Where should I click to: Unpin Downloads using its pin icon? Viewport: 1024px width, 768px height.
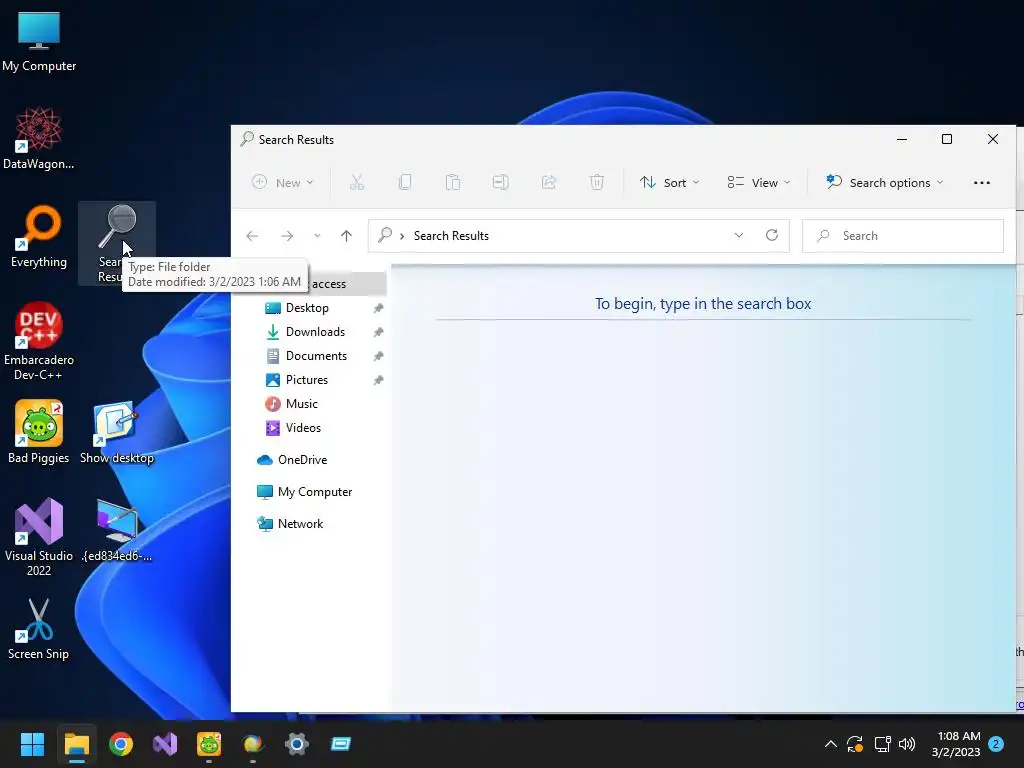(378, 332)
